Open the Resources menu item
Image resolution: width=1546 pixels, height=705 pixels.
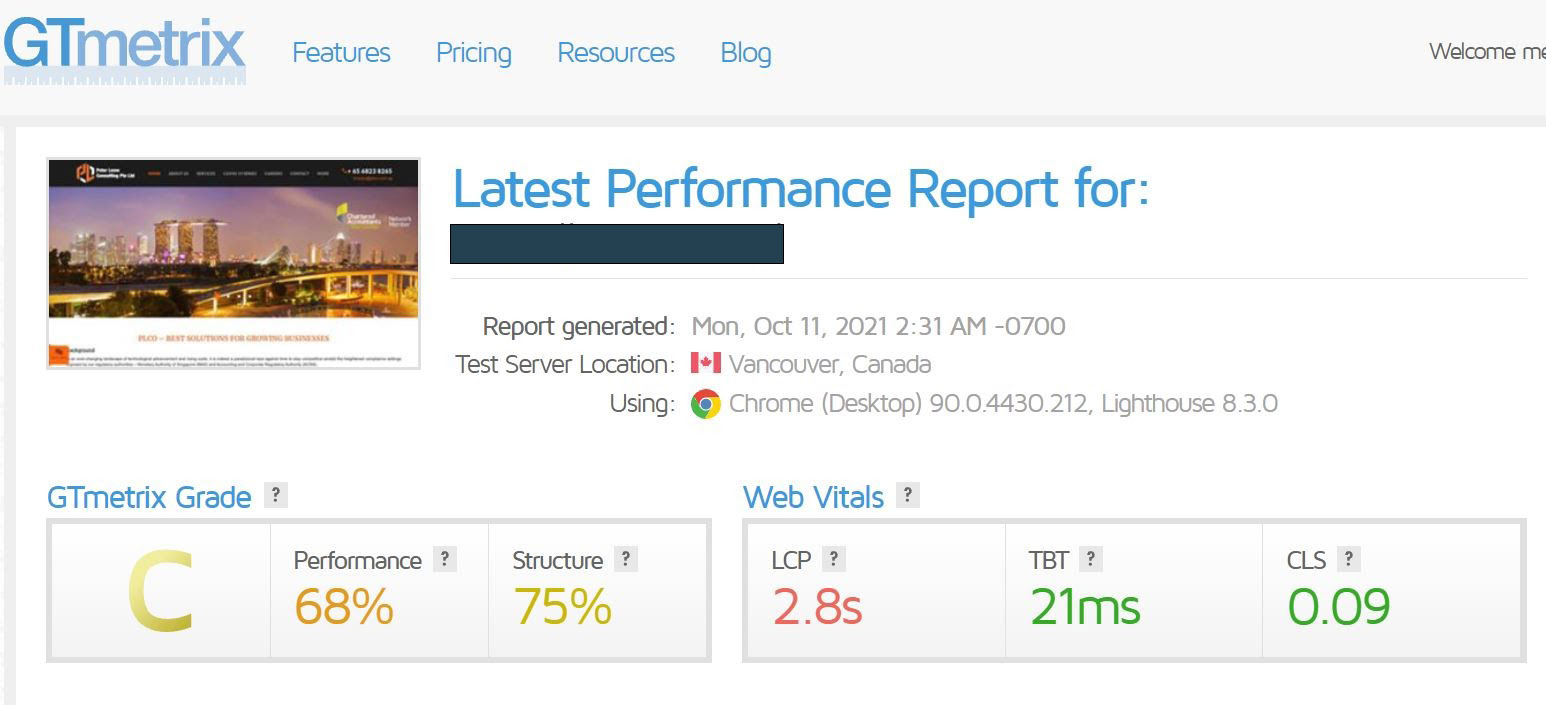tap(616, 53)
